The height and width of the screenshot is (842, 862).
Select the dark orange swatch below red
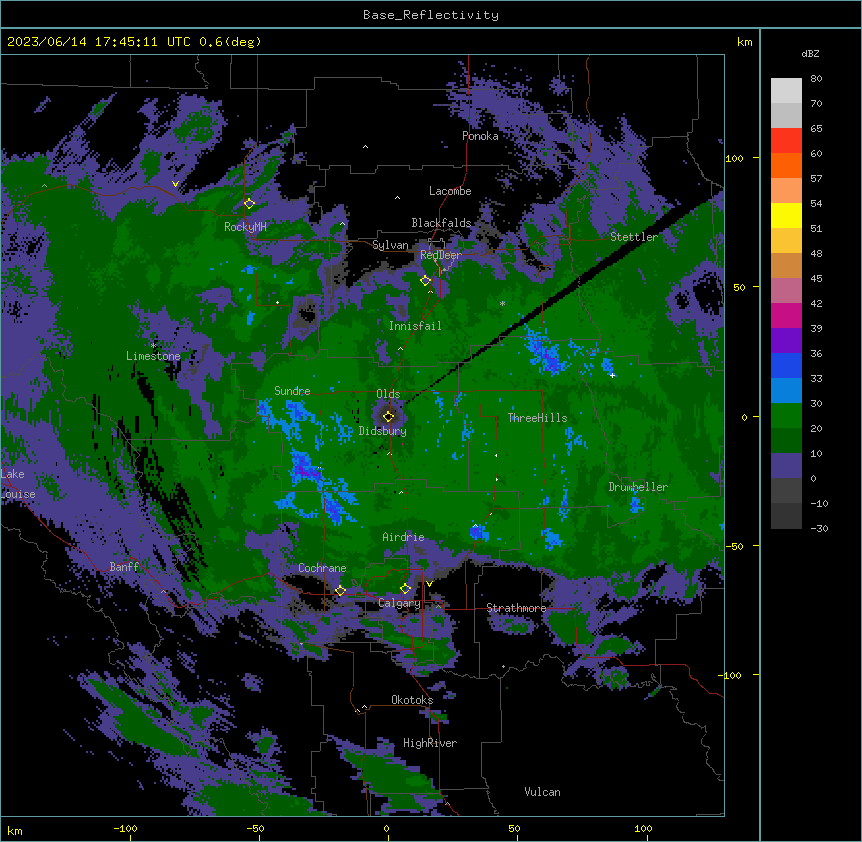(786, 165)
